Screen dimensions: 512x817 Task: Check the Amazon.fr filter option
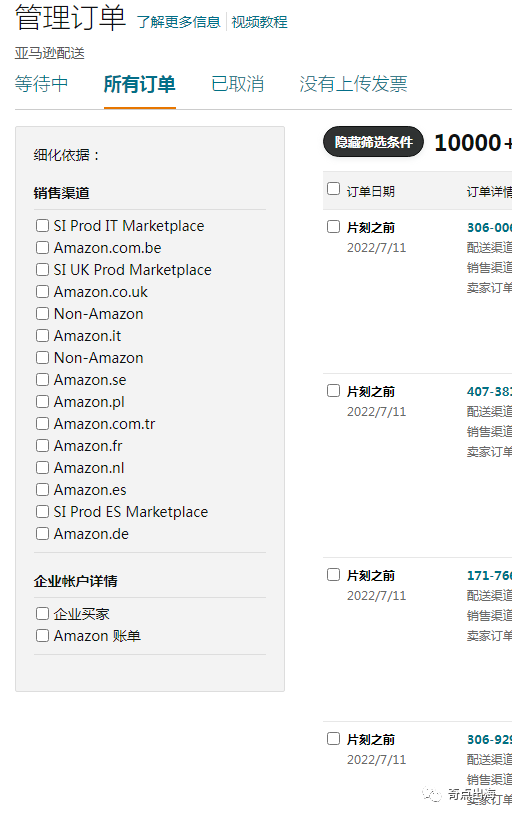pos(42,445)
